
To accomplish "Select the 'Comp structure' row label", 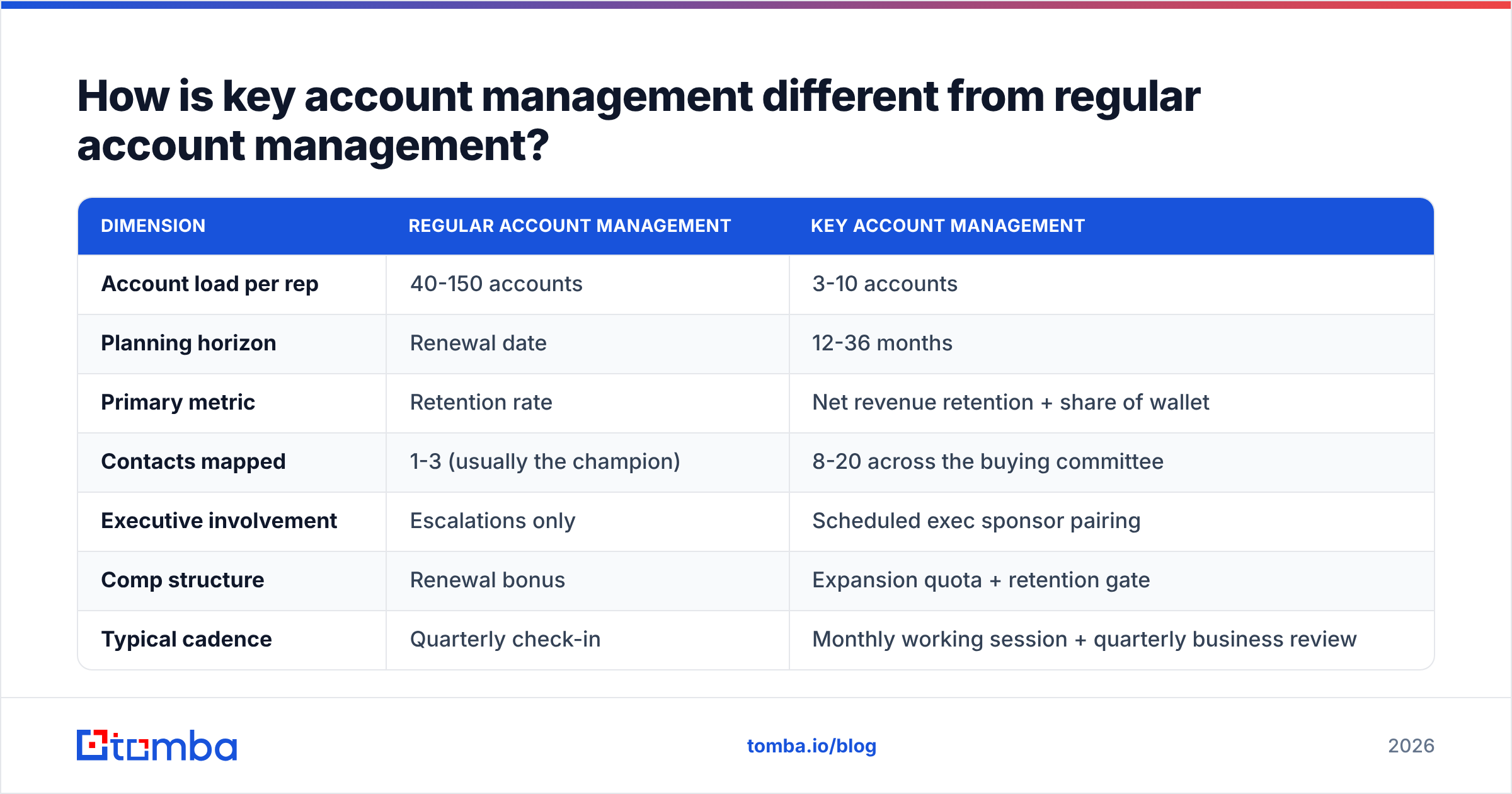I will (183, 580).
